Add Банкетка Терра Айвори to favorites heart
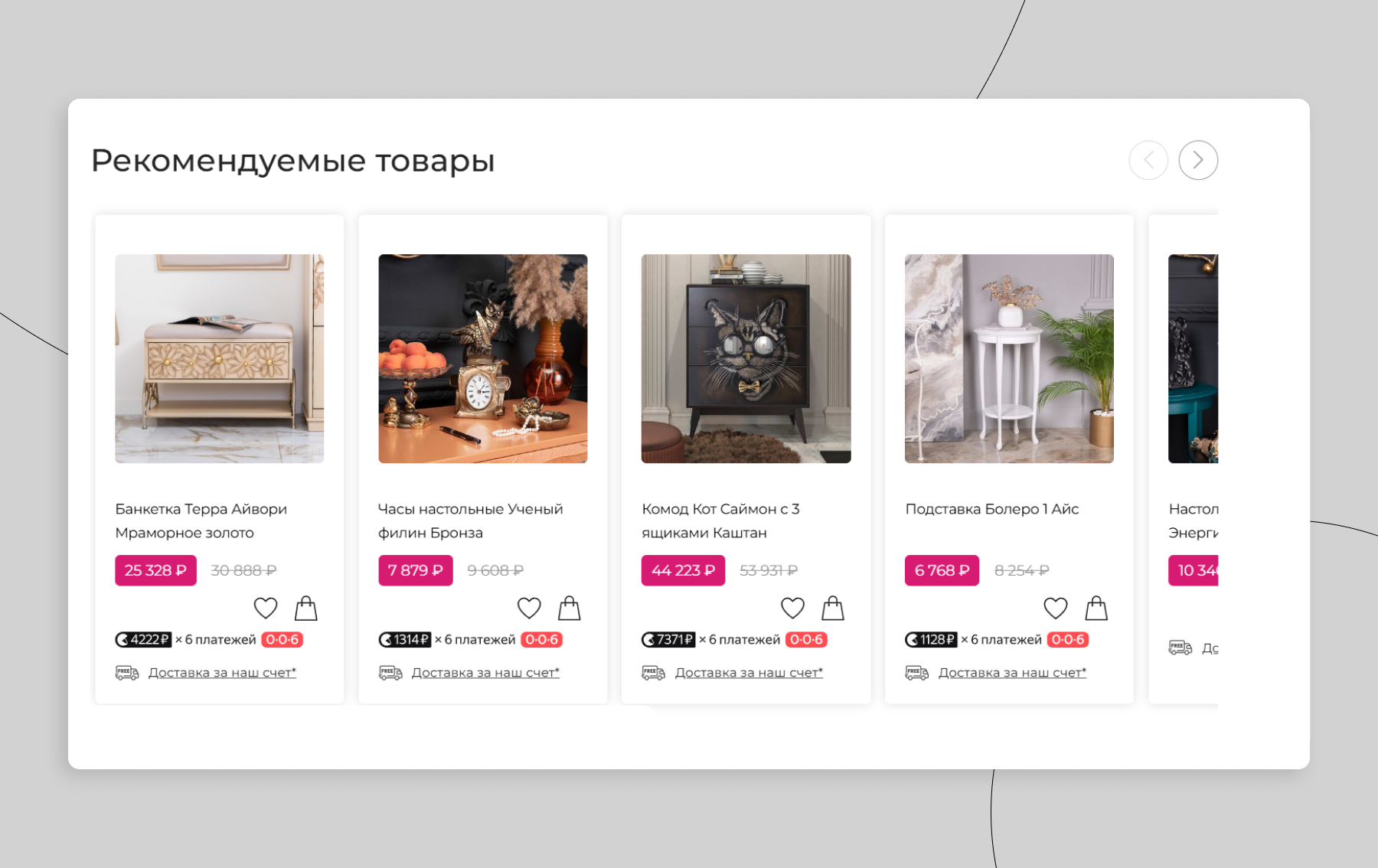The width and height of the screenshot is (1378, 868). [x=266, y=609]
